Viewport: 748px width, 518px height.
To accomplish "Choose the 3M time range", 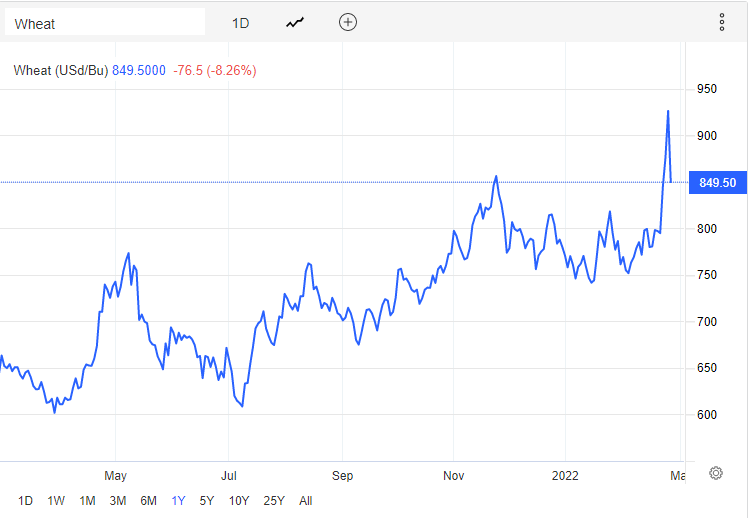I will [x=118, y=501].
